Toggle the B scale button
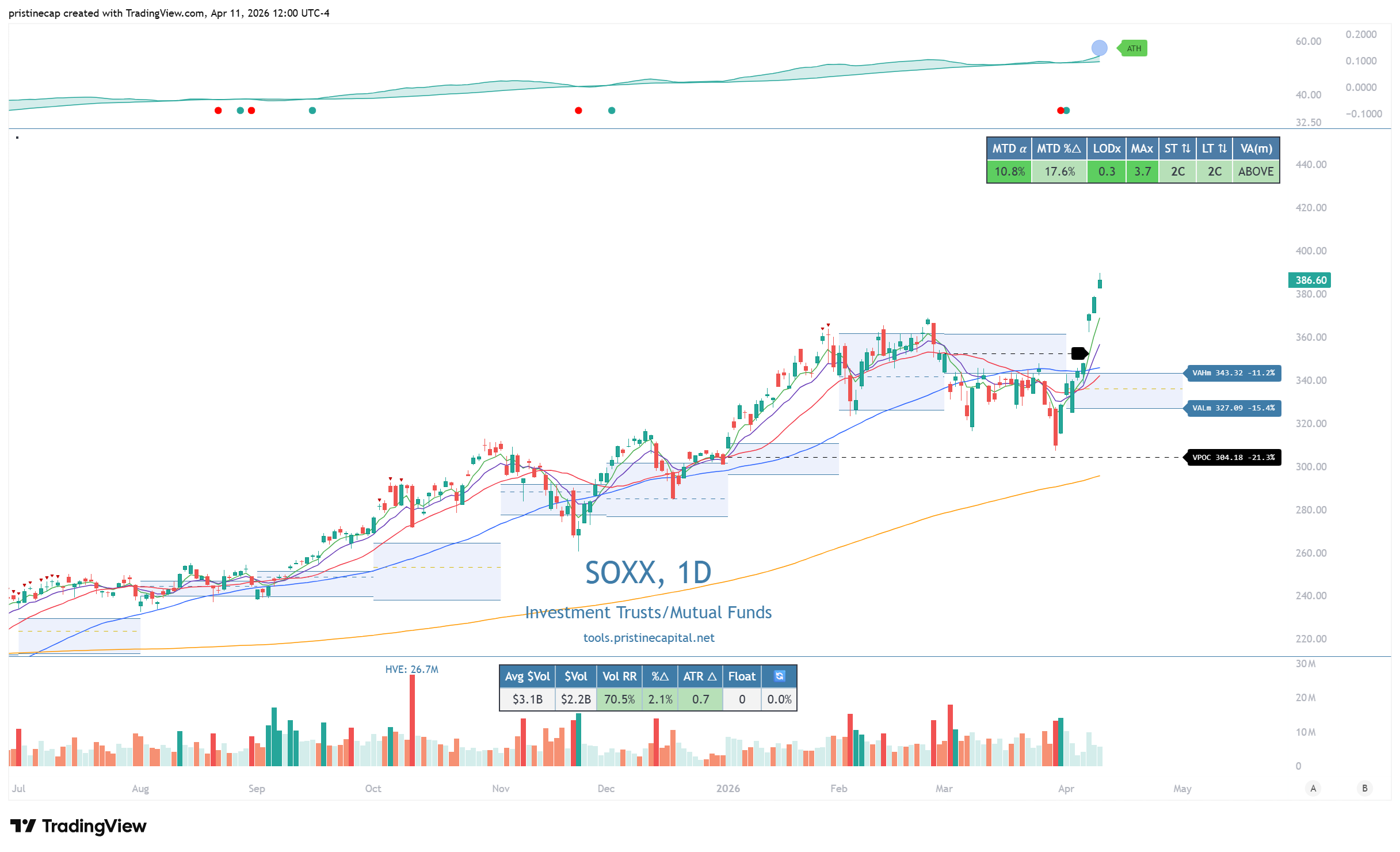Image resolution: width=1400 pixels, height=852 pixels. pos(1364,789)
